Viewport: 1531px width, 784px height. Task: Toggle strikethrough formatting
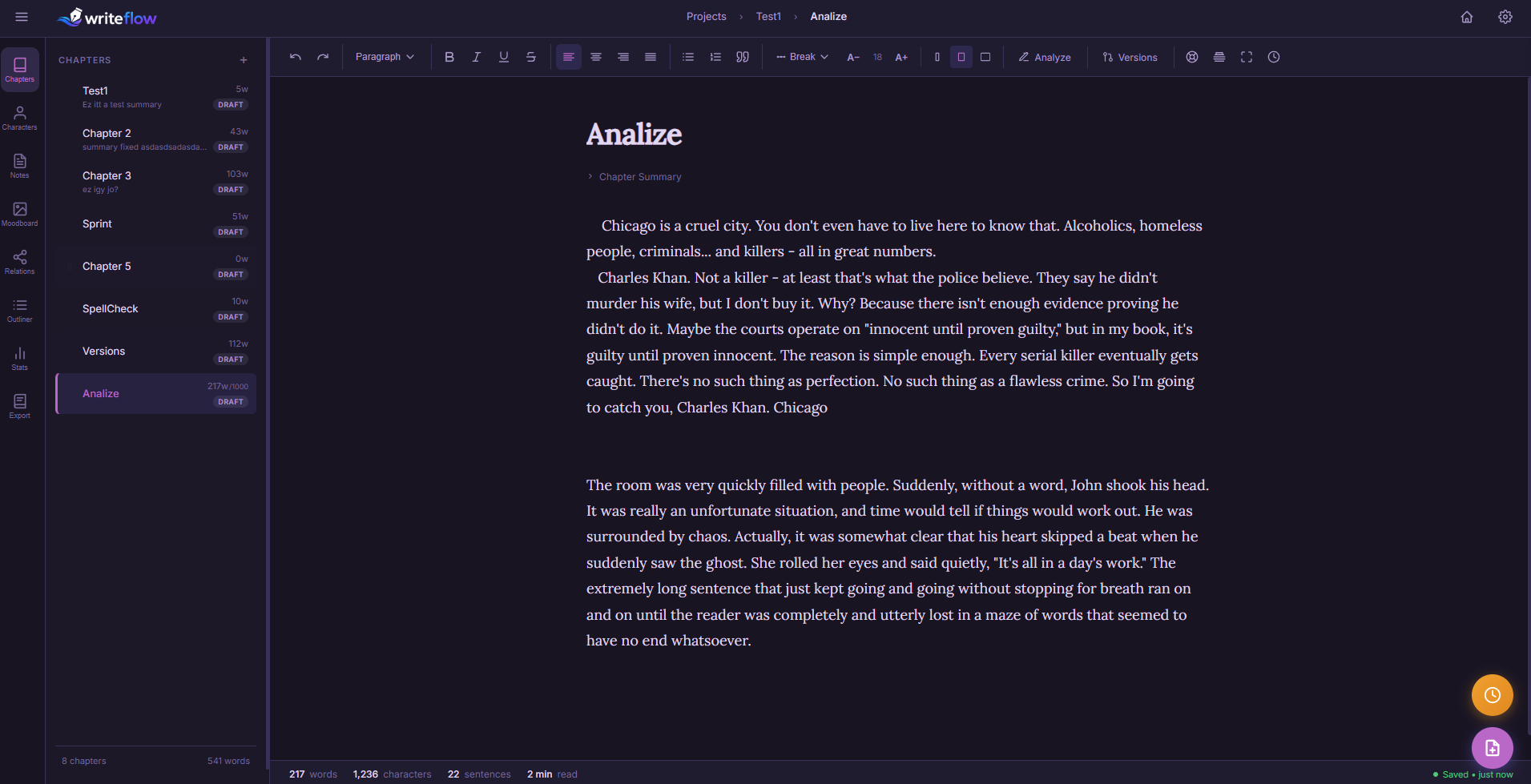coord(531,57)
